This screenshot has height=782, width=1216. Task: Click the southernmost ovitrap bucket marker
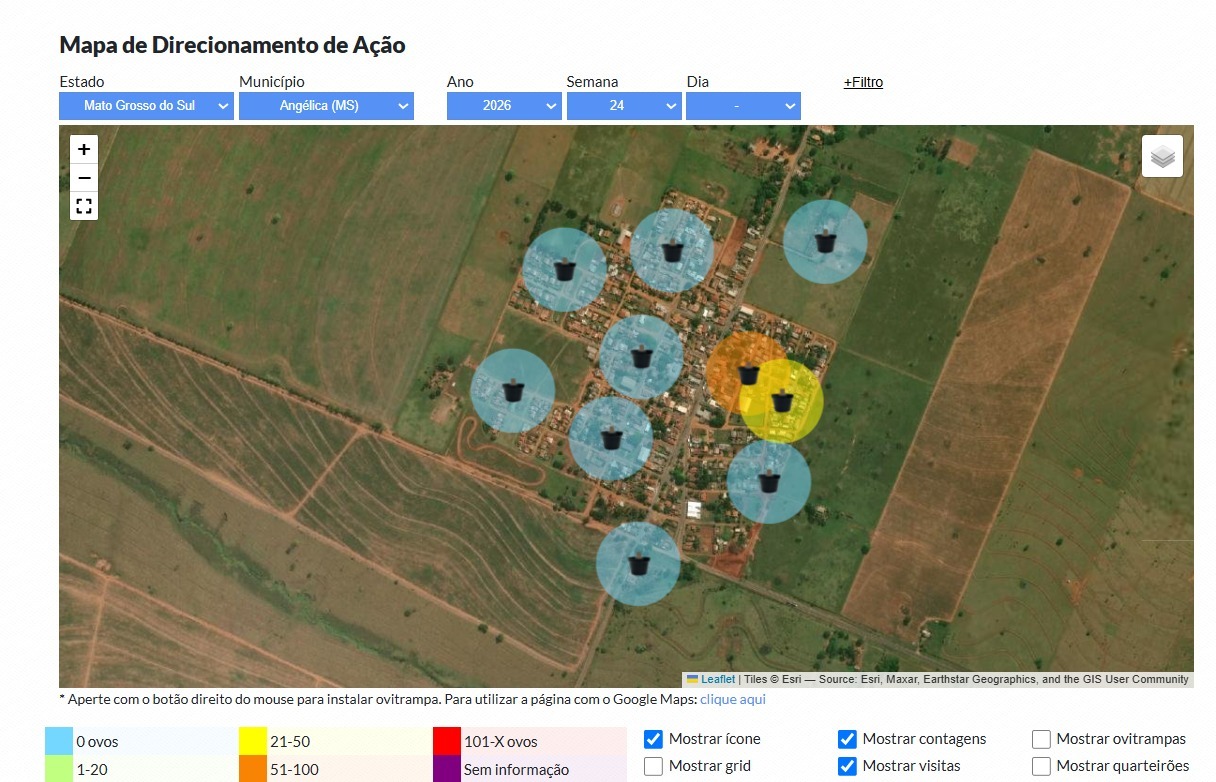point(638,564)
